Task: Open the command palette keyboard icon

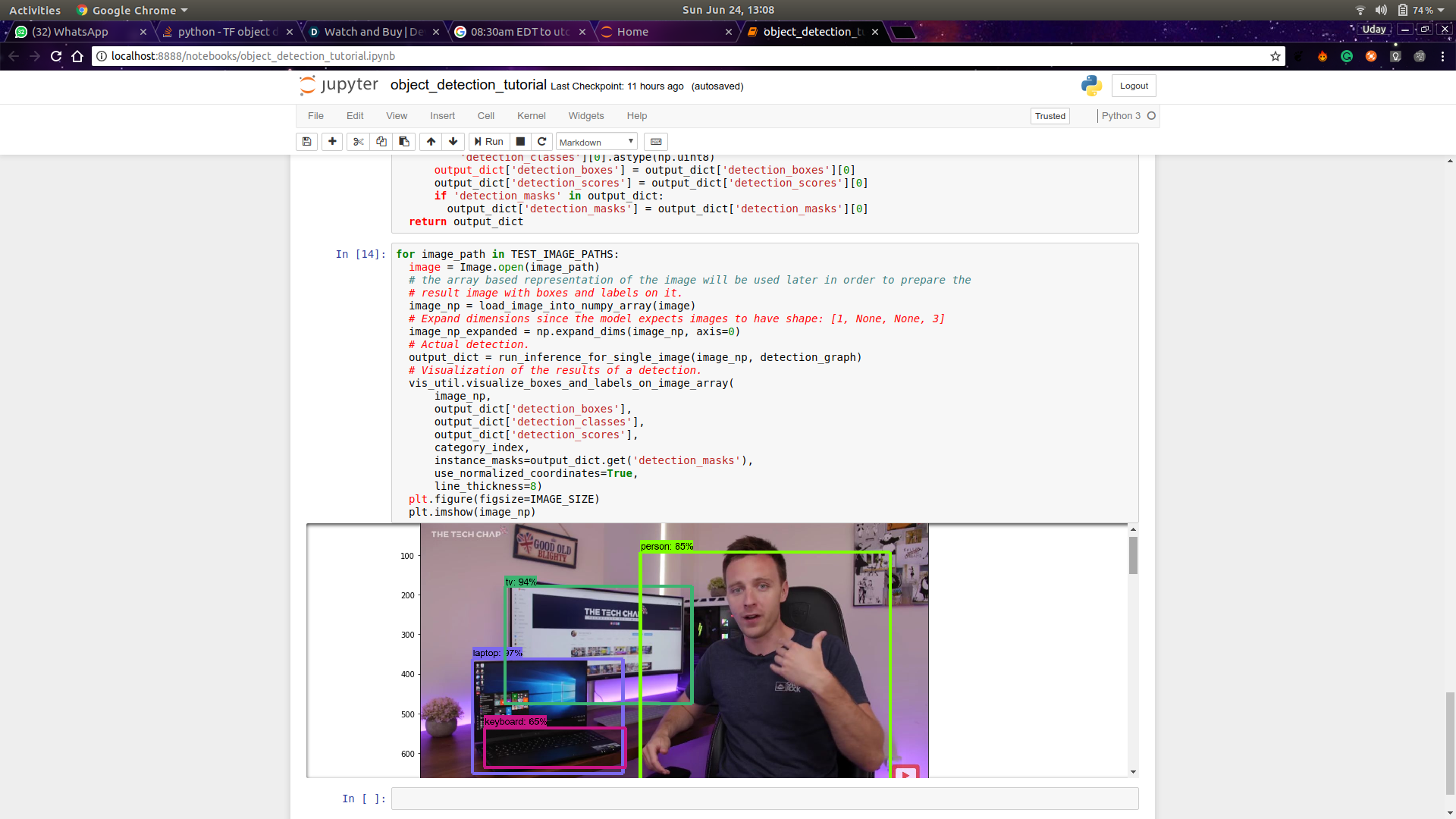Action: pos(656,142)
